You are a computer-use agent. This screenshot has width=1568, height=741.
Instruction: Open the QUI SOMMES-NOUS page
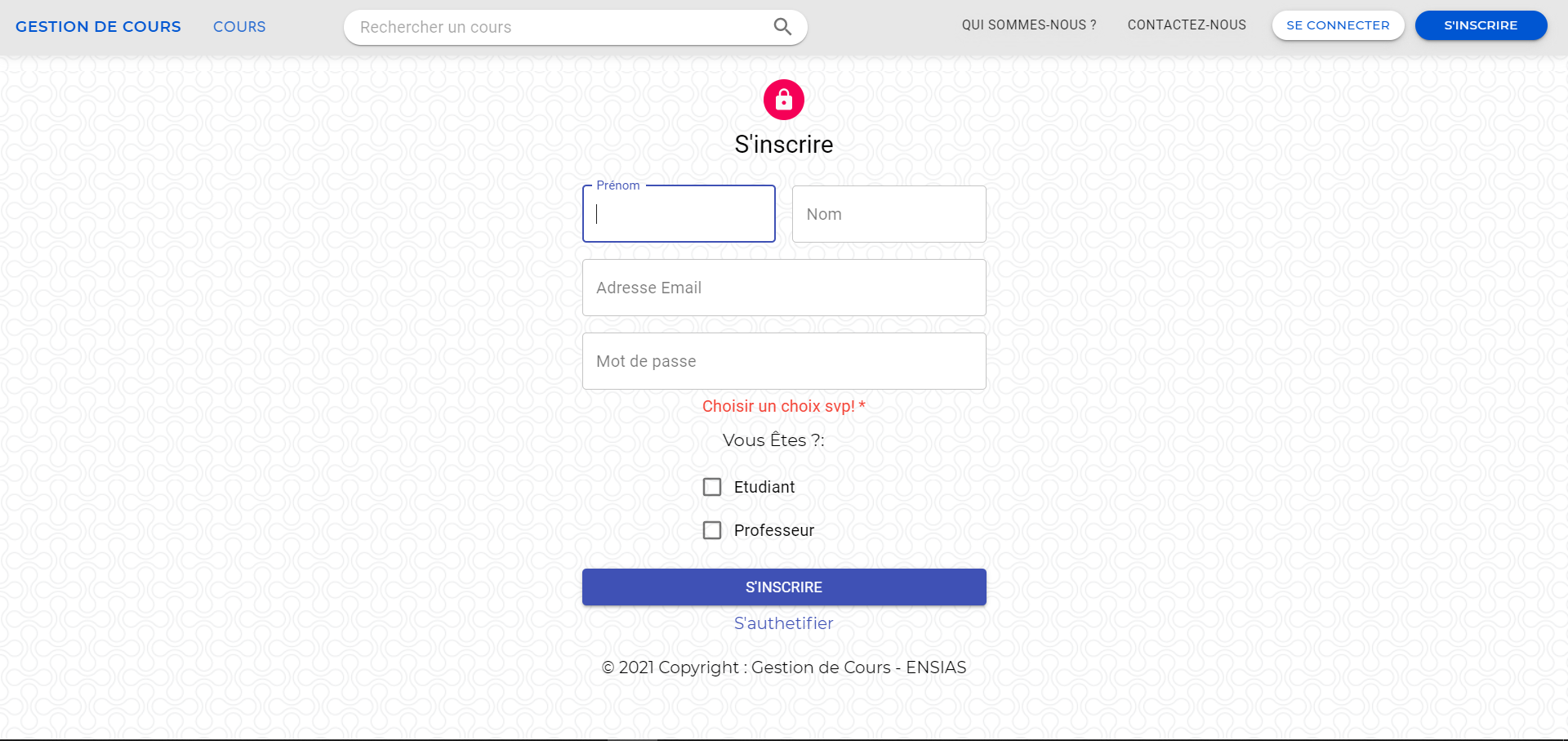[x=1028, y=25]
